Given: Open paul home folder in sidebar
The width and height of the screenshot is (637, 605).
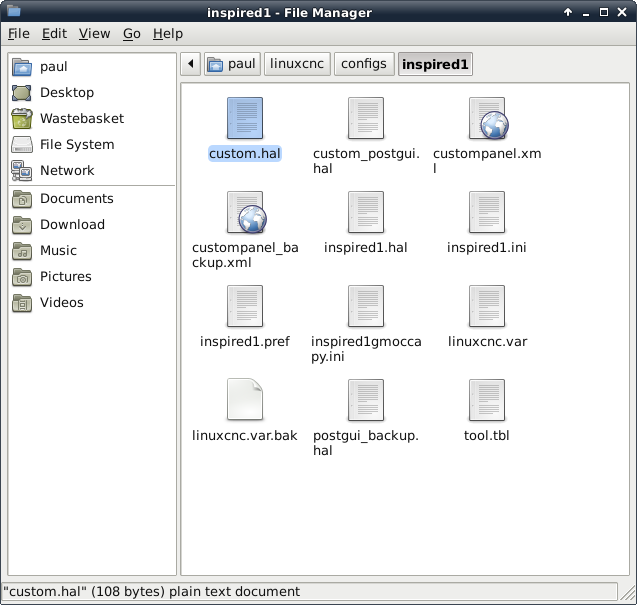Looking at the screenshot, I should [x=92, y=67].
